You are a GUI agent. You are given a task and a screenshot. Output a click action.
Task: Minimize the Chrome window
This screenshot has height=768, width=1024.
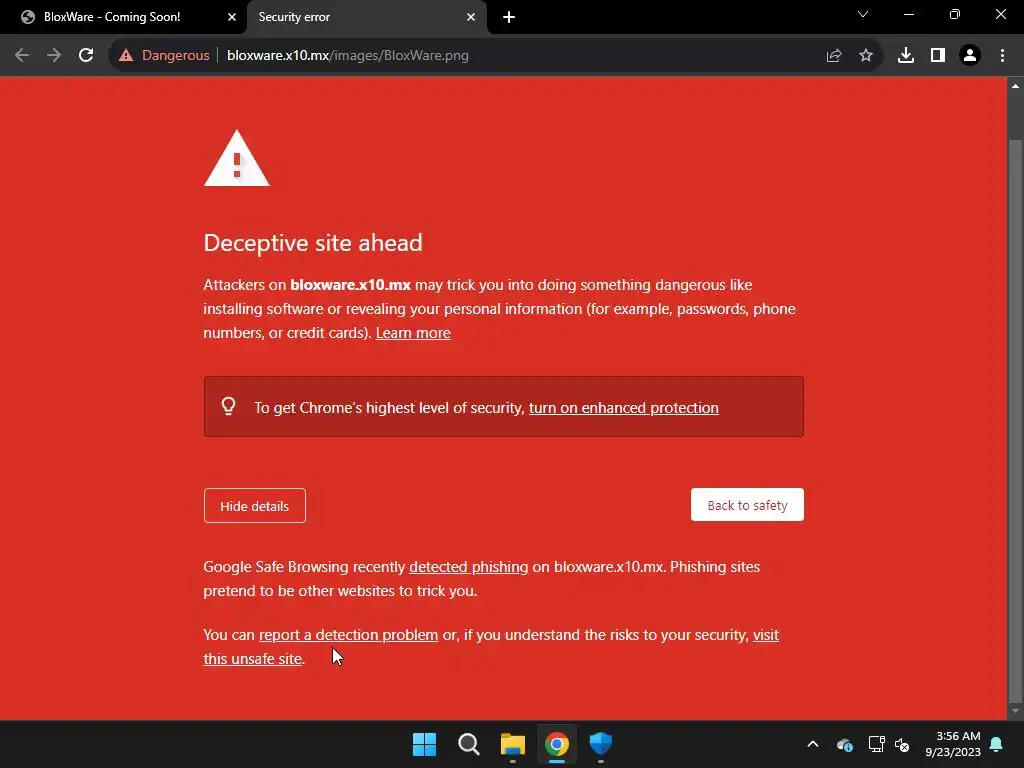[909, 14]
